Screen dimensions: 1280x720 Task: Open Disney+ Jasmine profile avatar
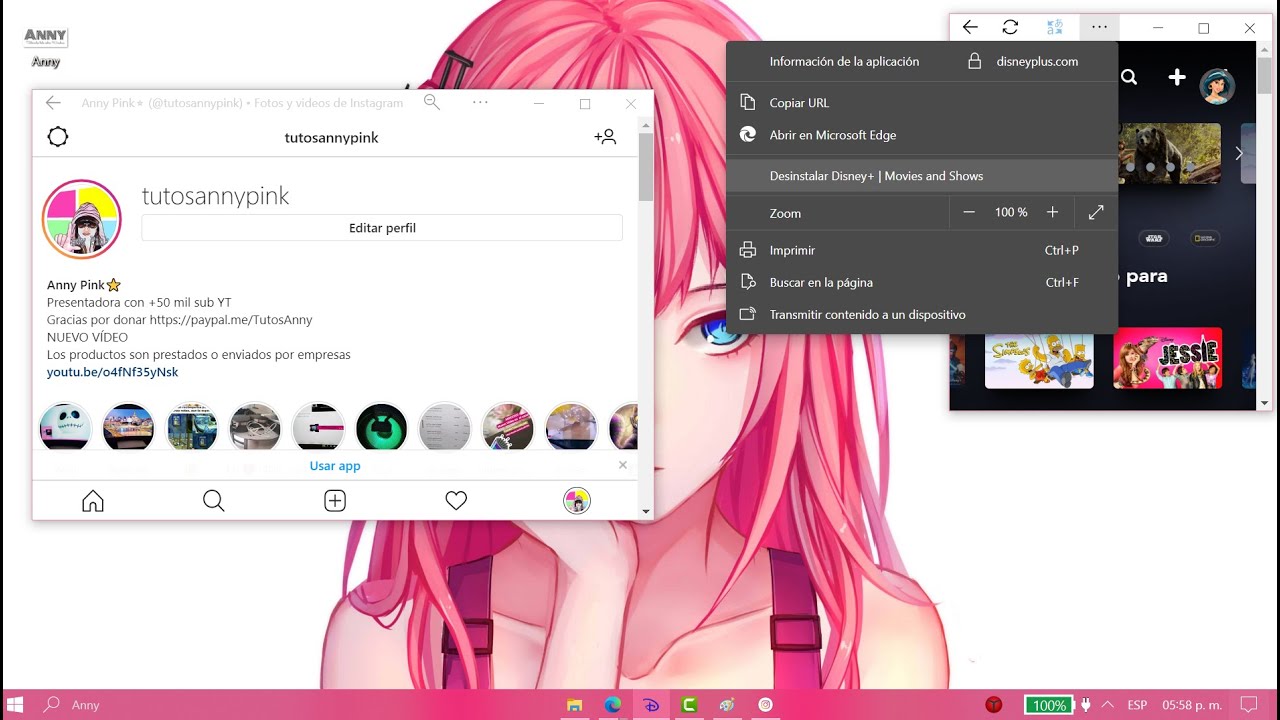[1217, 86]
